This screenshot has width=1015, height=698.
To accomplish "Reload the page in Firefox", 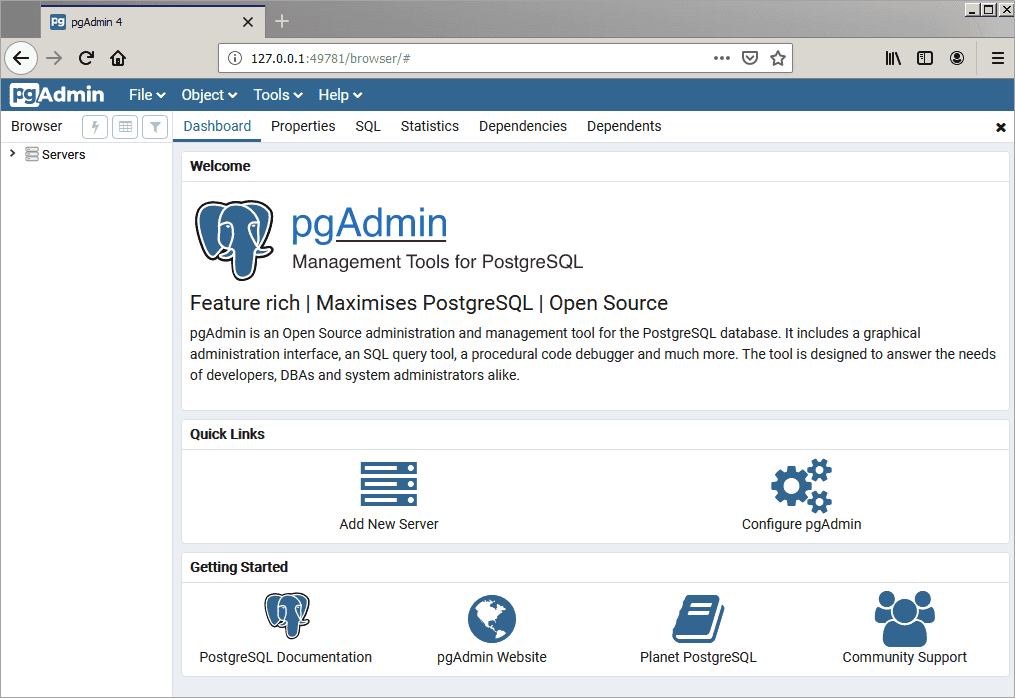I will point(86,58).
